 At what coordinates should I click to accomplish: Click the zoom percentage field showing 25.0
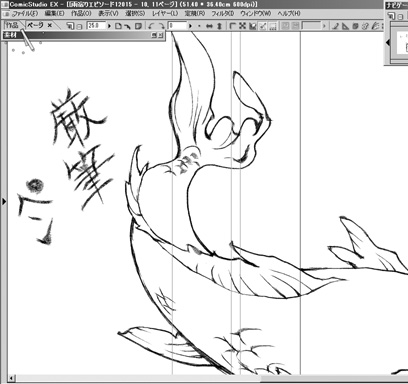(96, 26)
